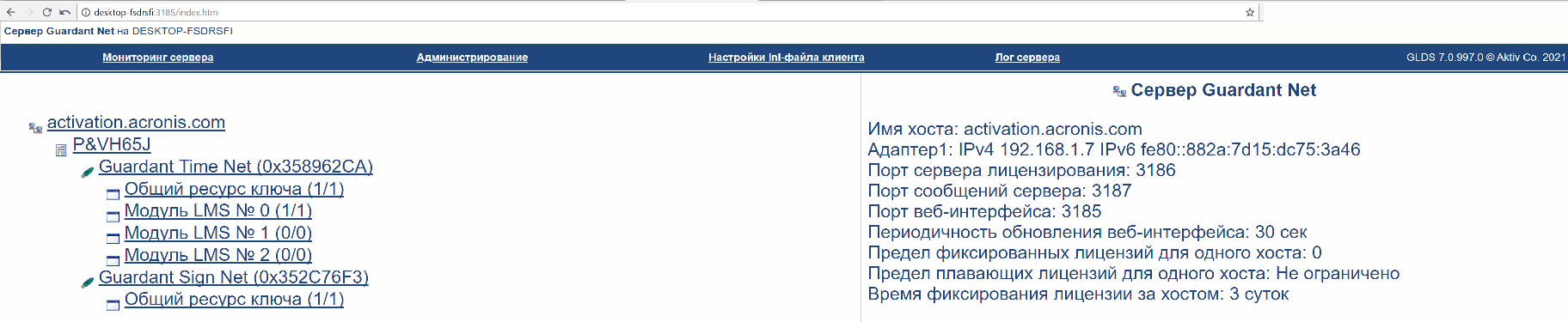Click module icon beside Модуль LMS № 0
1568x322 pixels.
113,216
